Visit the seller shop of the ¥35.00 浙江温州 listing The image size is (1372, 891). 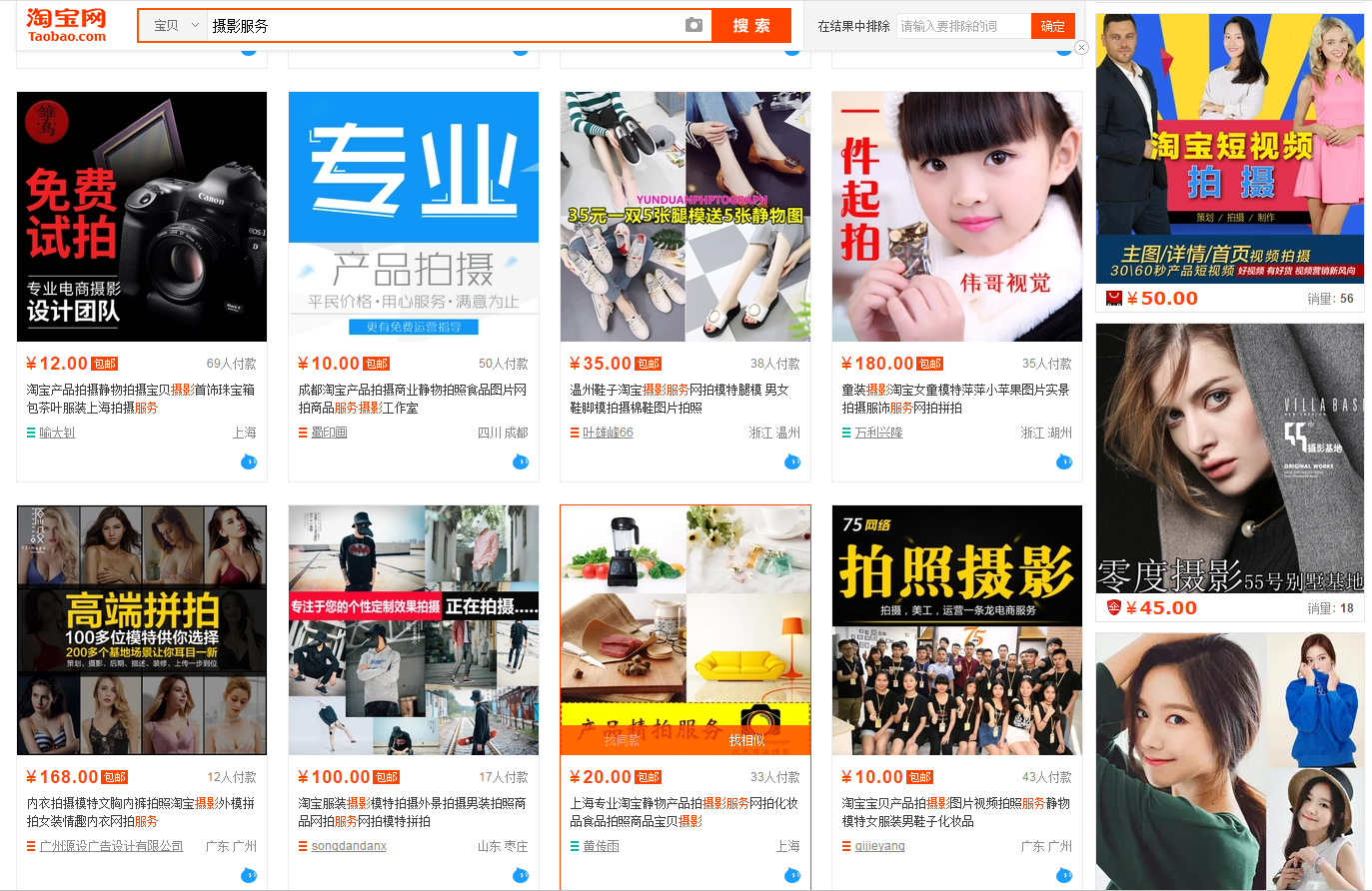pyautogui.click(x=608, y=433)
